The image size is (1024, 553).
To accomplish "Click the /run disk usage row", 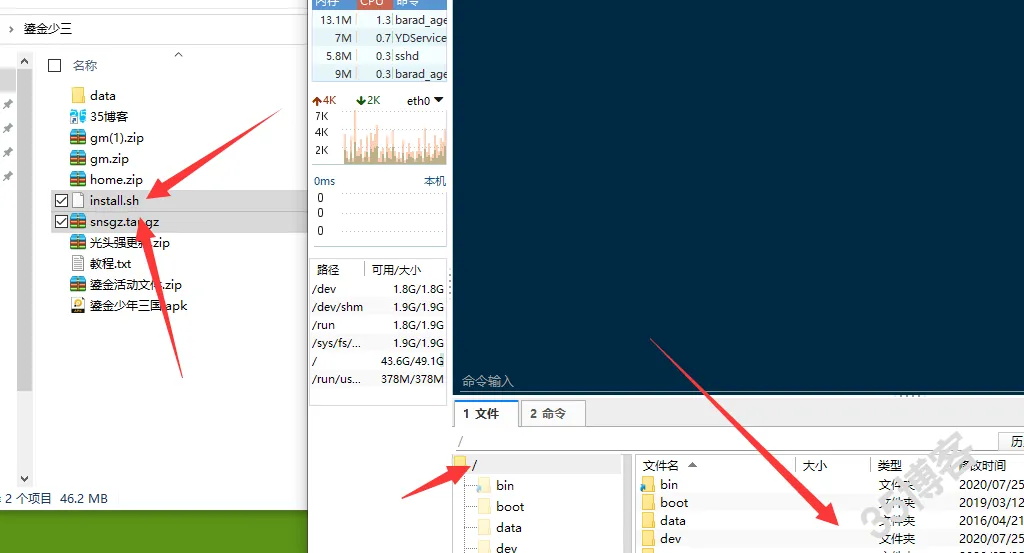I will (x=377, y=324).
